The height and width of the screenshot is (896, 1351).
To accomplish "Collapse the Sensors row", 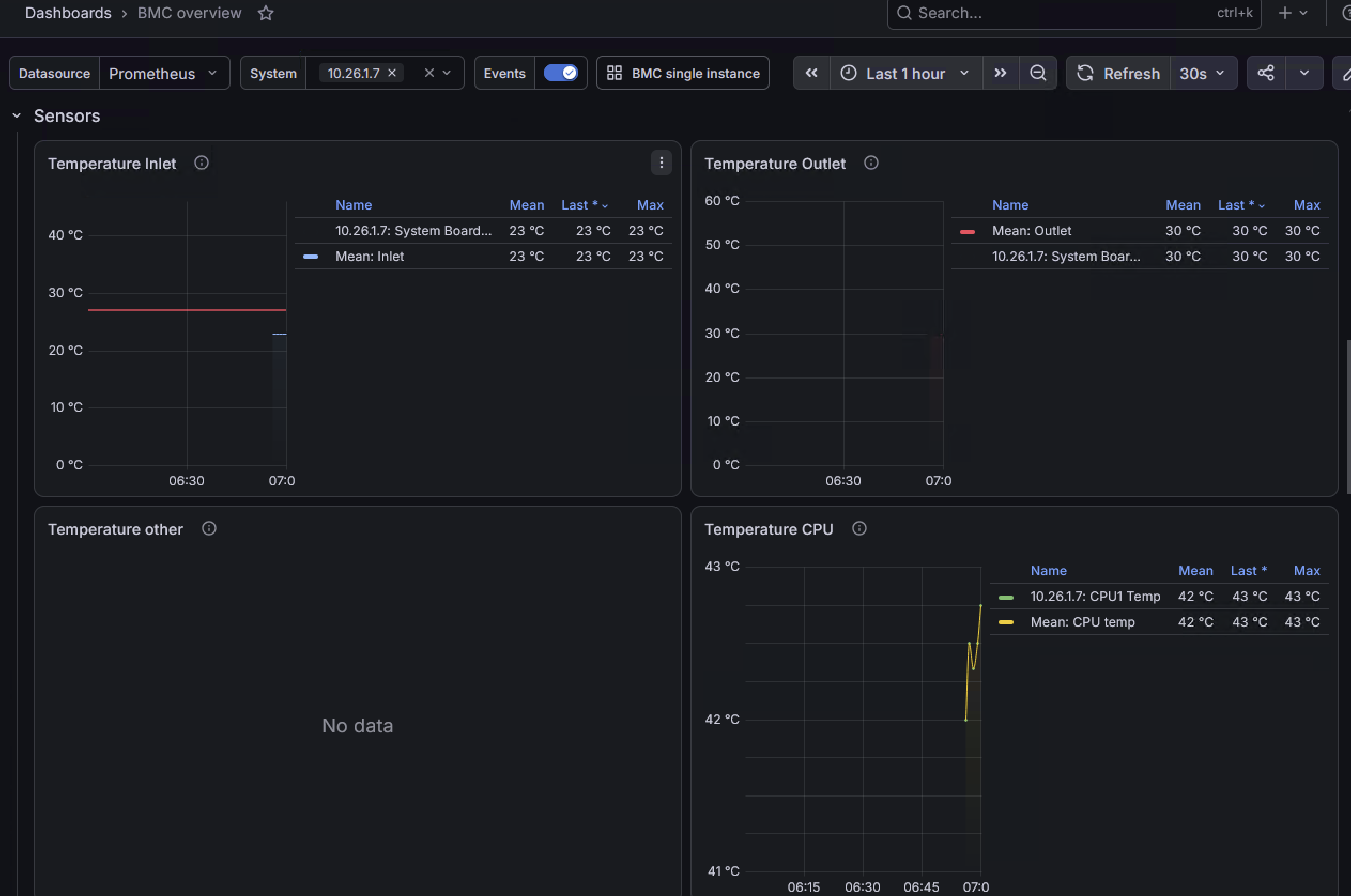I will point(17,116).
